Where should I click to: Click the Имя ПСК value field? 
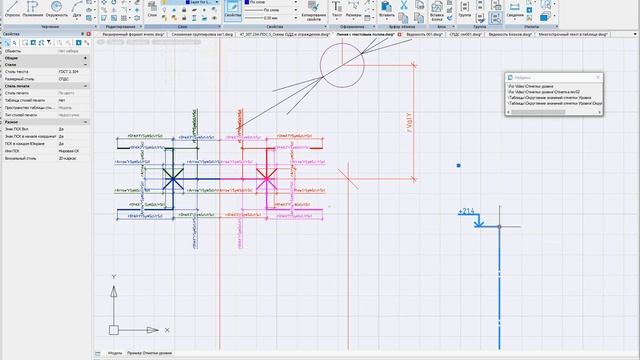pyautogui.click(x=69, y=151)
